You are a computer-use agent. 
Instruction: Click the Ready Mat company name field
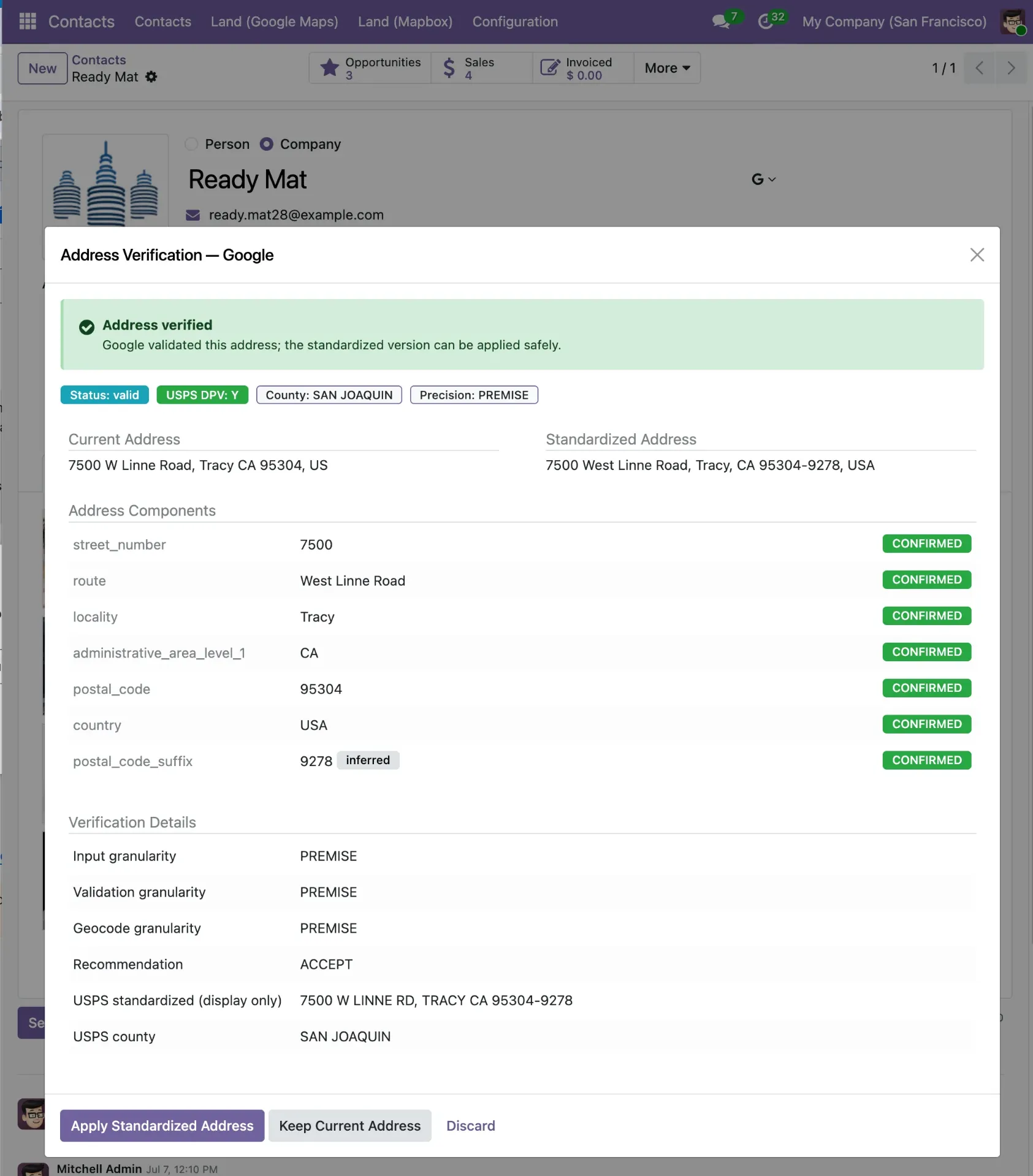tap(248, 180)
